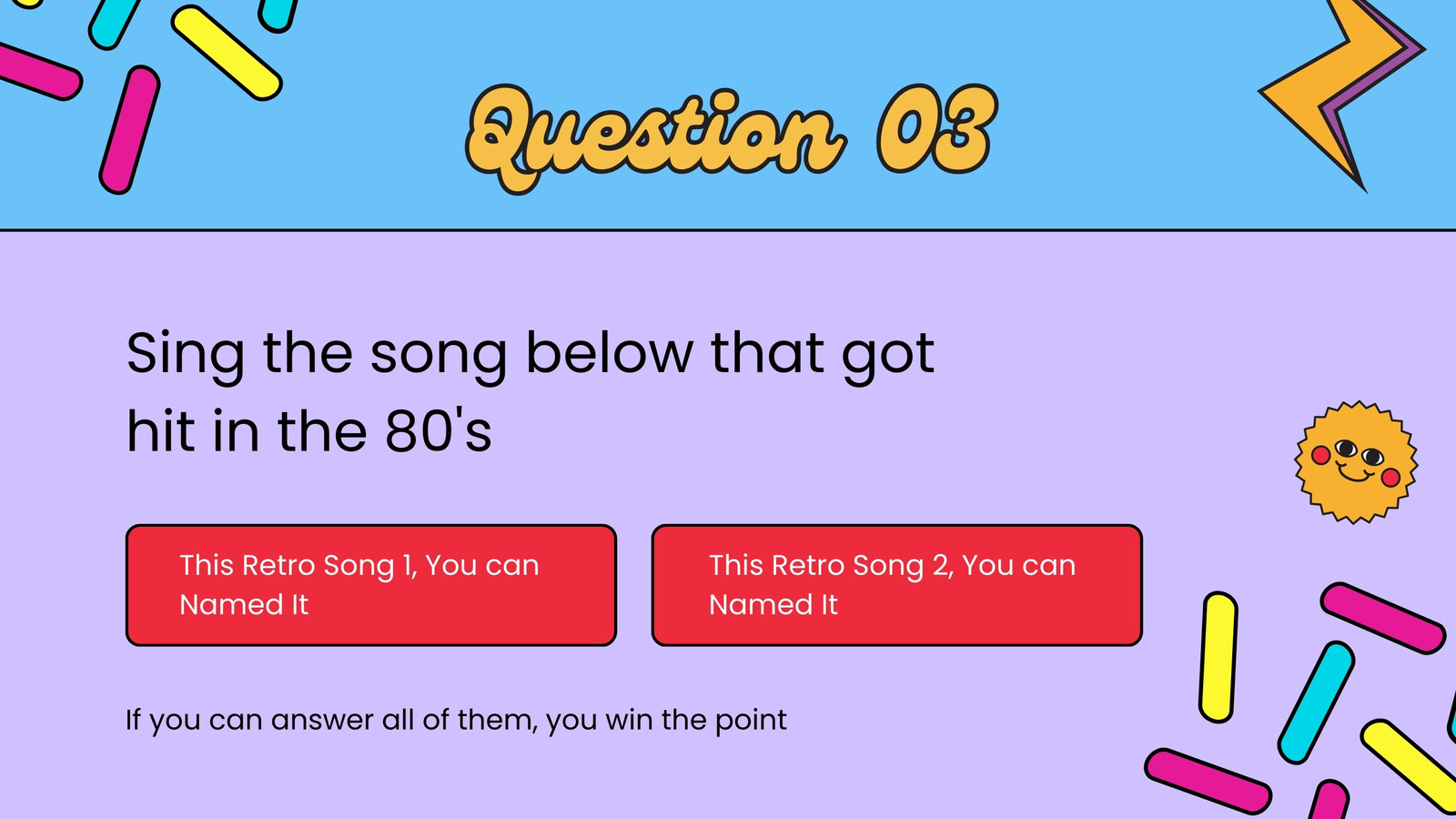Select the 'This Retro Song 2' red button

point(897,585)
